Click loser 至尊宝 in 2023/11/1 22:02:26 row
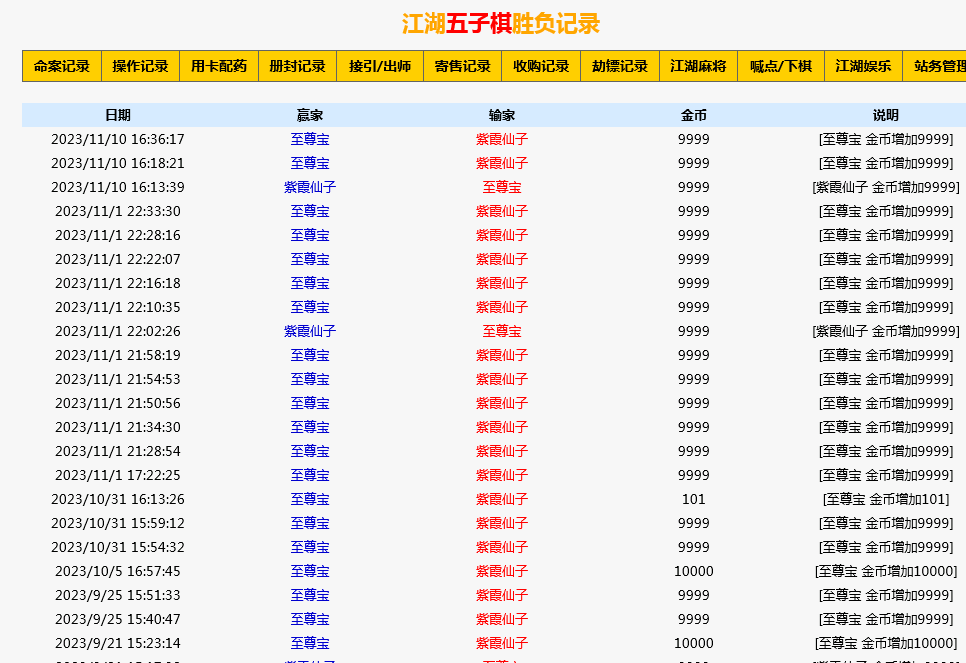Image resolution: width=966 pixels, height=663 pixels. tap(501, 332)
